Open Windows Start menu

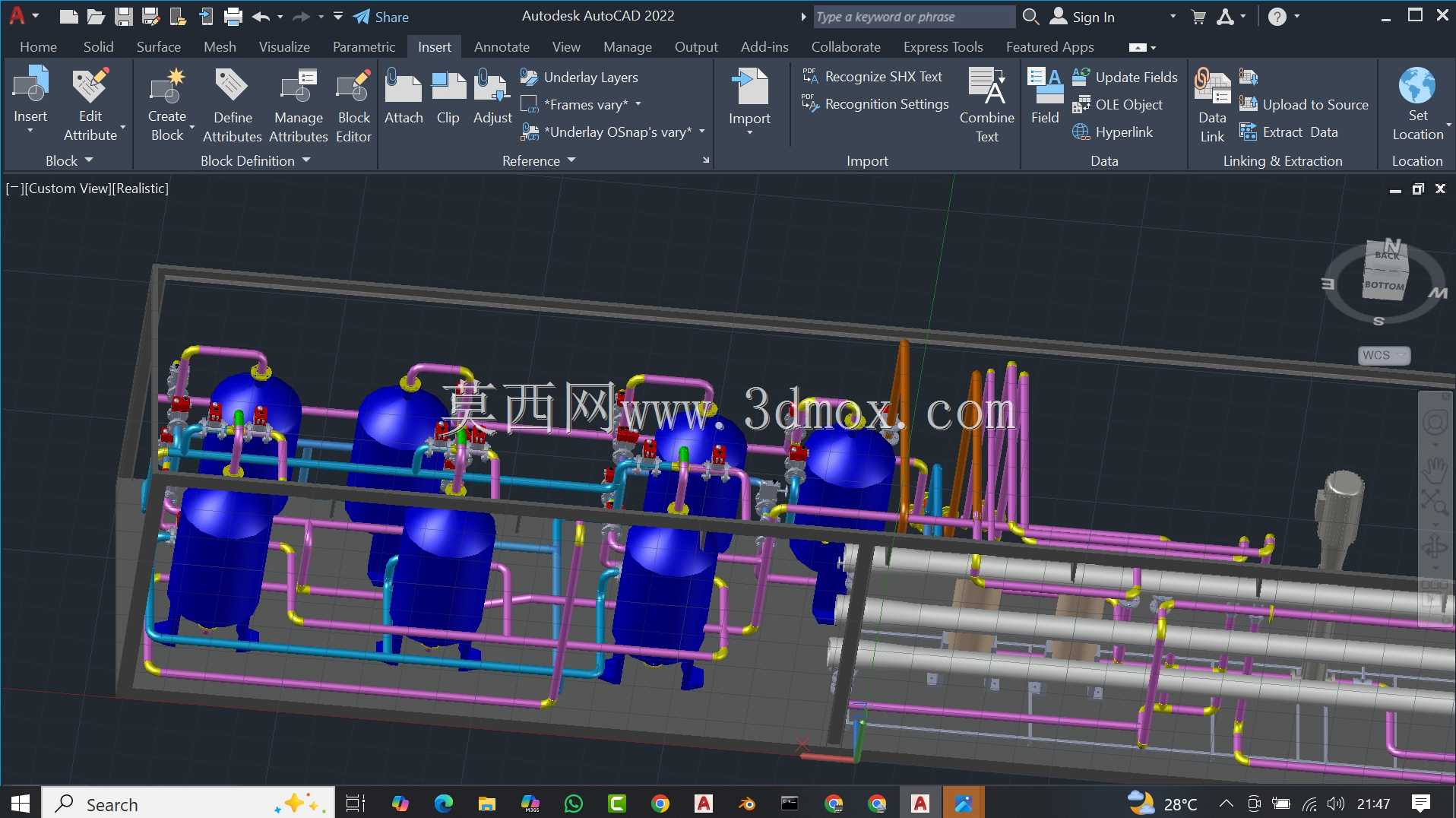pyautogui.click(x=21, y=804)
